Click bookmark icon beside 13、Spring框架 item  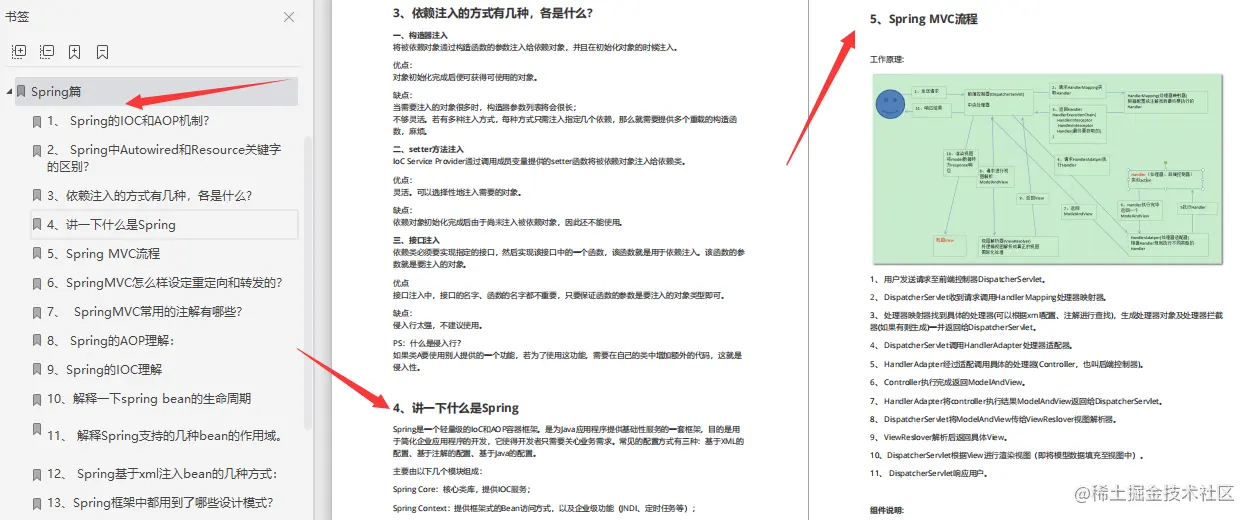(37, 504)
